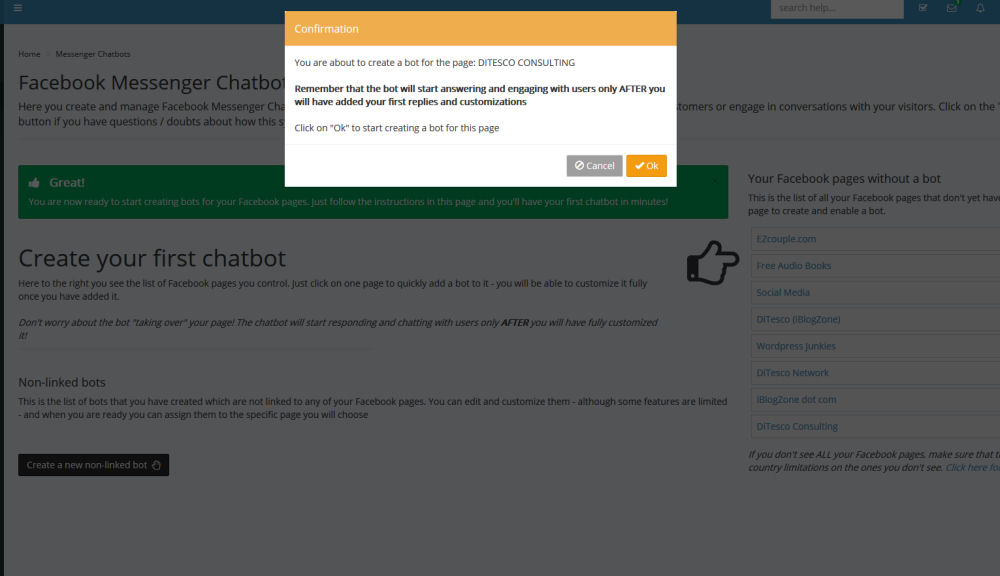
Task: Click the Ok button in the confirmation dialog
Action: (646, 166)
